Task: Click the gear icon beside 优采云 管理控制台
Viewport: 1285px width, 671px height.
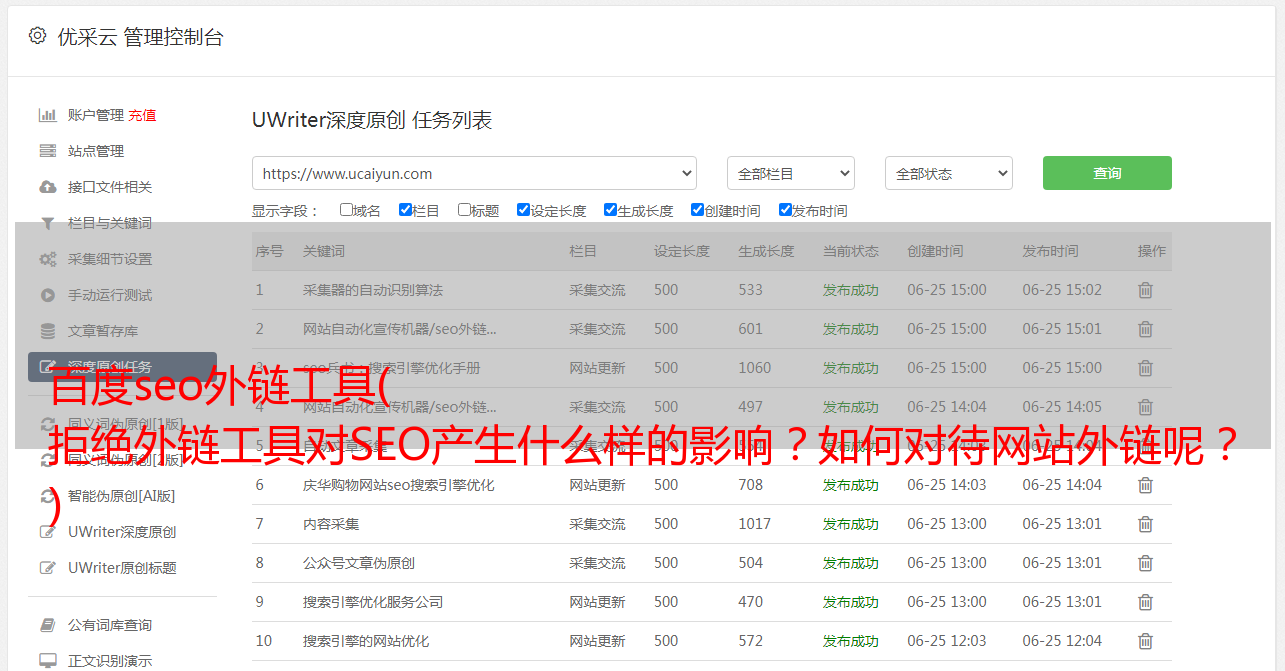Action: [37, 36]
